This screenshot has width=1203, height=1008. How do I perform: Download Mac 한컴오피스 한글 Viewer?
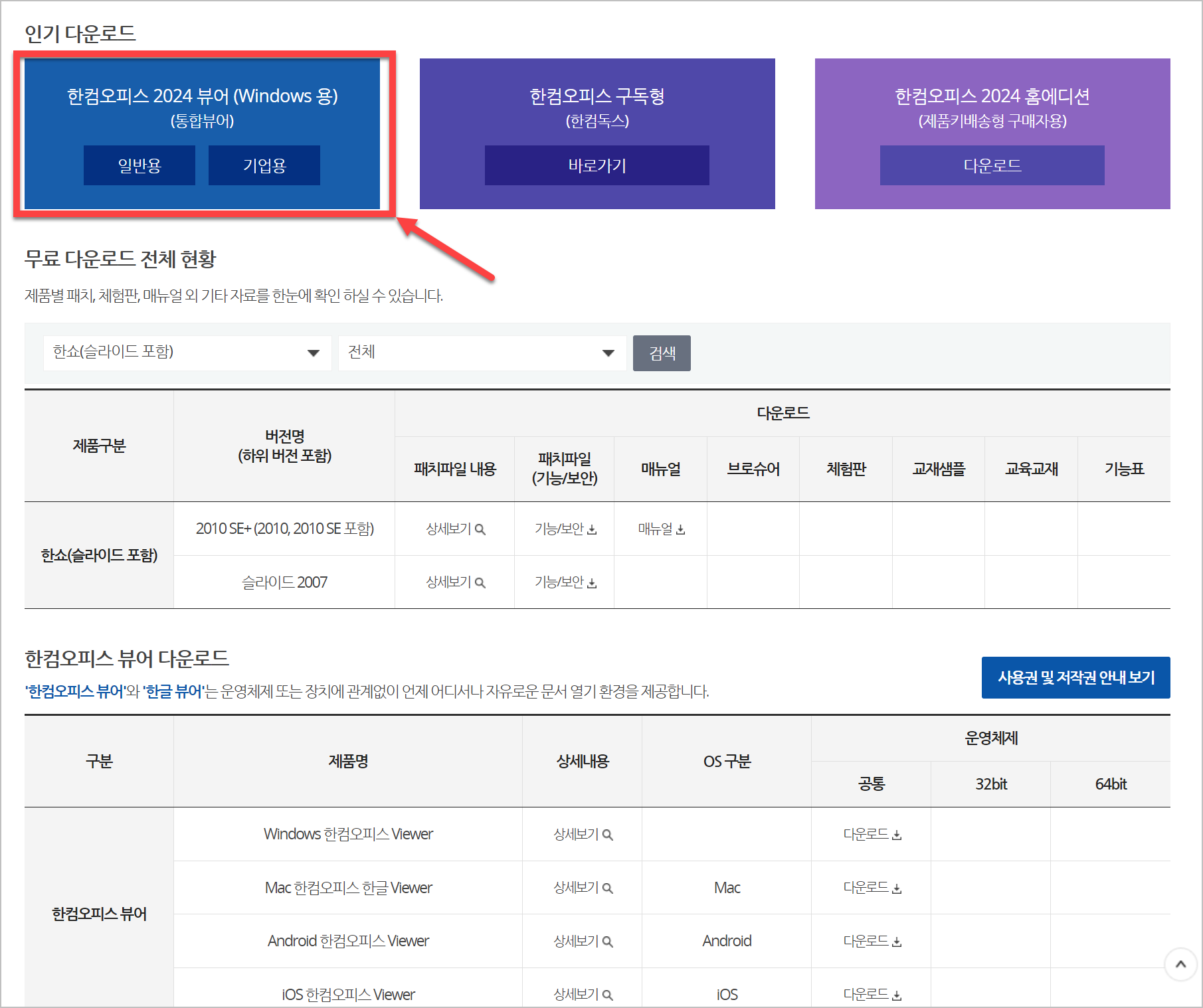click(872, 888)
